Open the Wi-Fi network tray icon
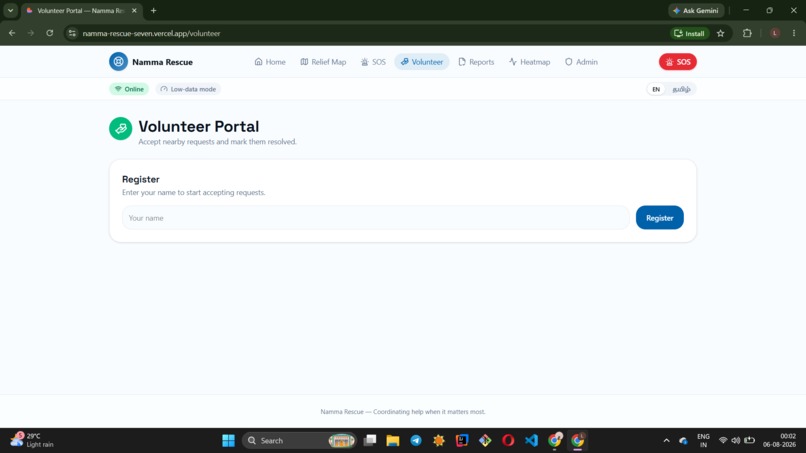 click(x=723, y=440)
